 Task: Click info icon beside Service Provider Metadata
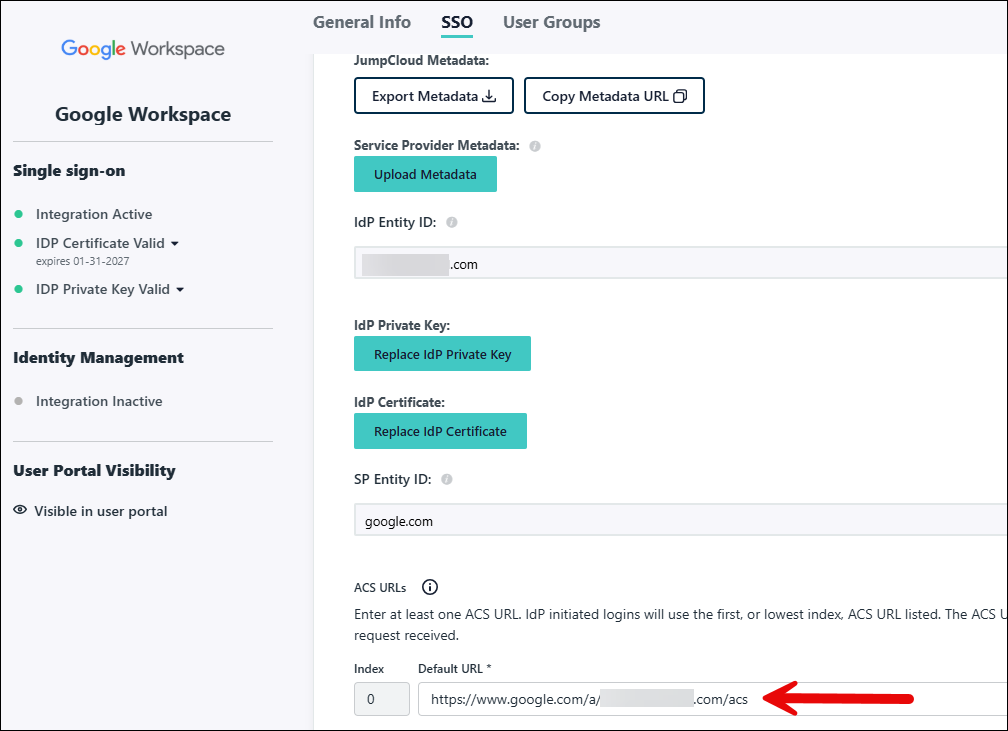coord(535,146)
